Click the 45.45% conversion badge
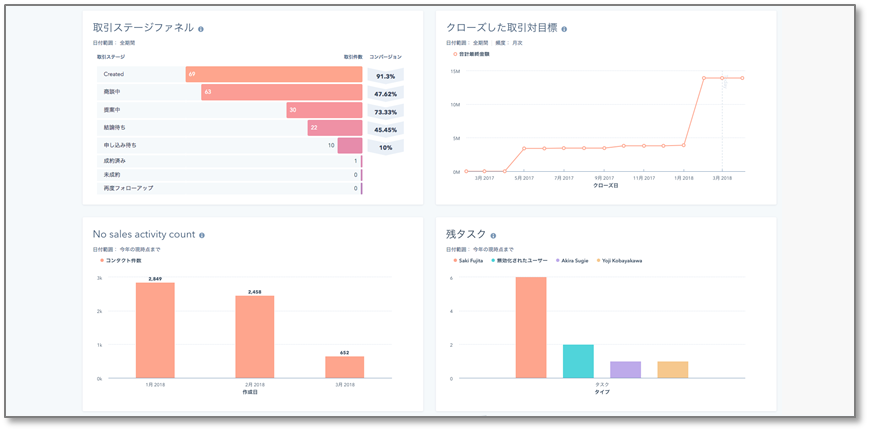This screenshot has height=438, width=869. 385,130
